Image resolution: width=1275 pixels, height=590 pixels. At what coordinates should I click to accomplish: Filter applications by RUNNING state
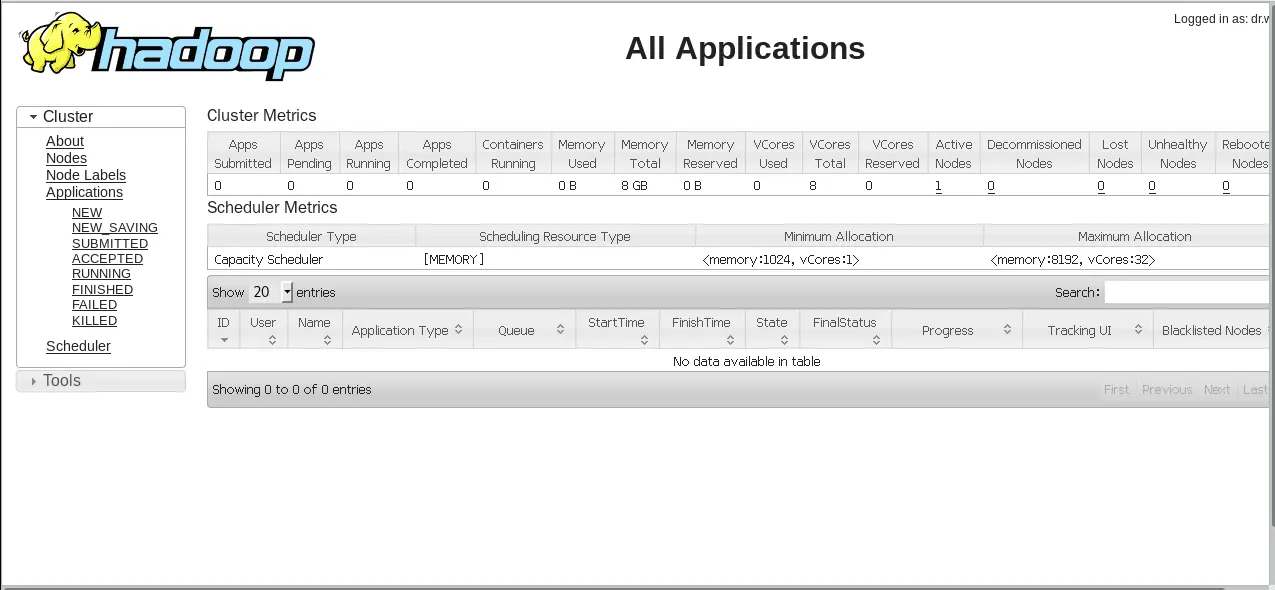(101, 274)
